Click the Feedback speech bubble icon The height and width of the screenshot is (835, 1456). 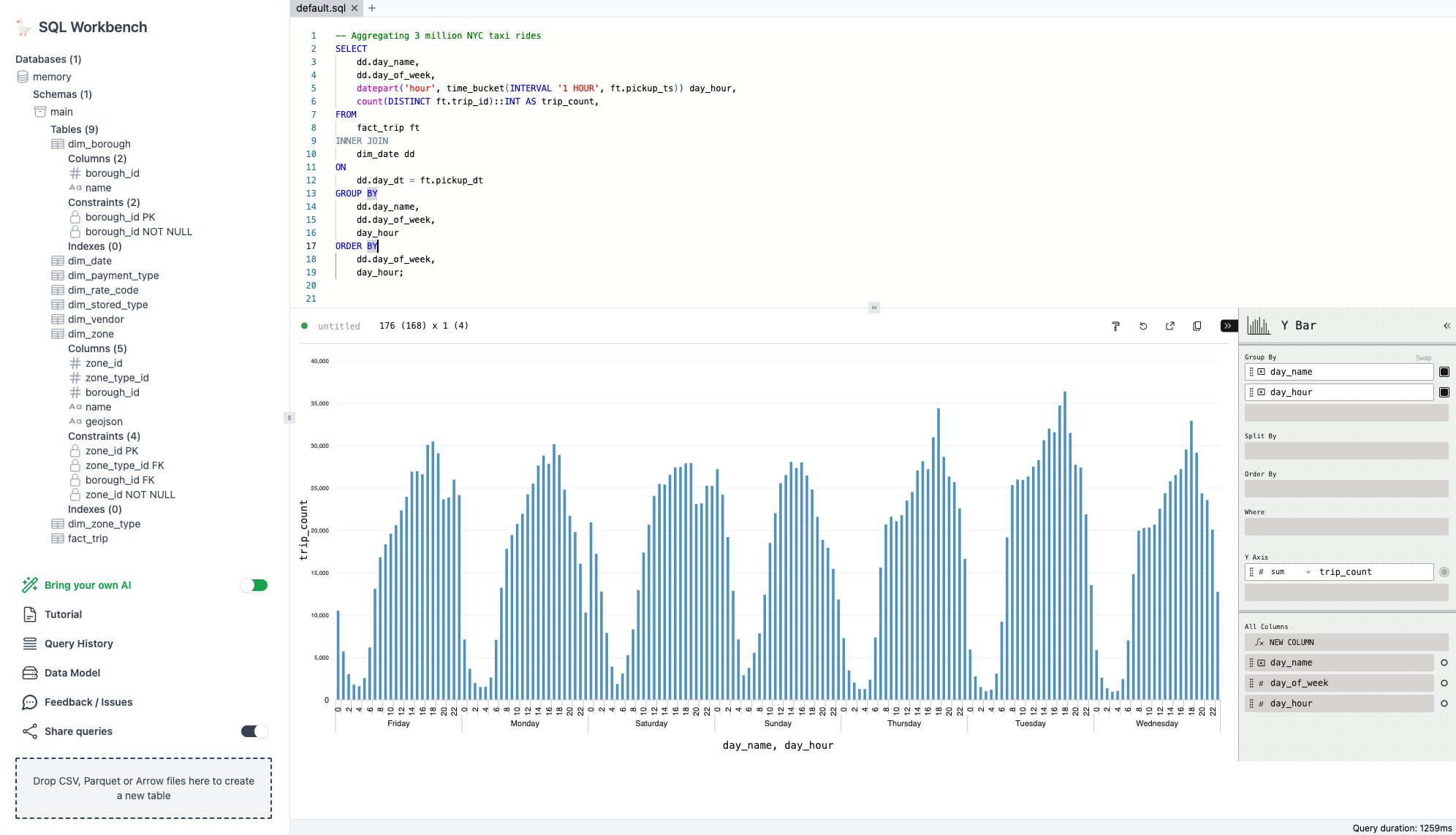tap(30, 702)
